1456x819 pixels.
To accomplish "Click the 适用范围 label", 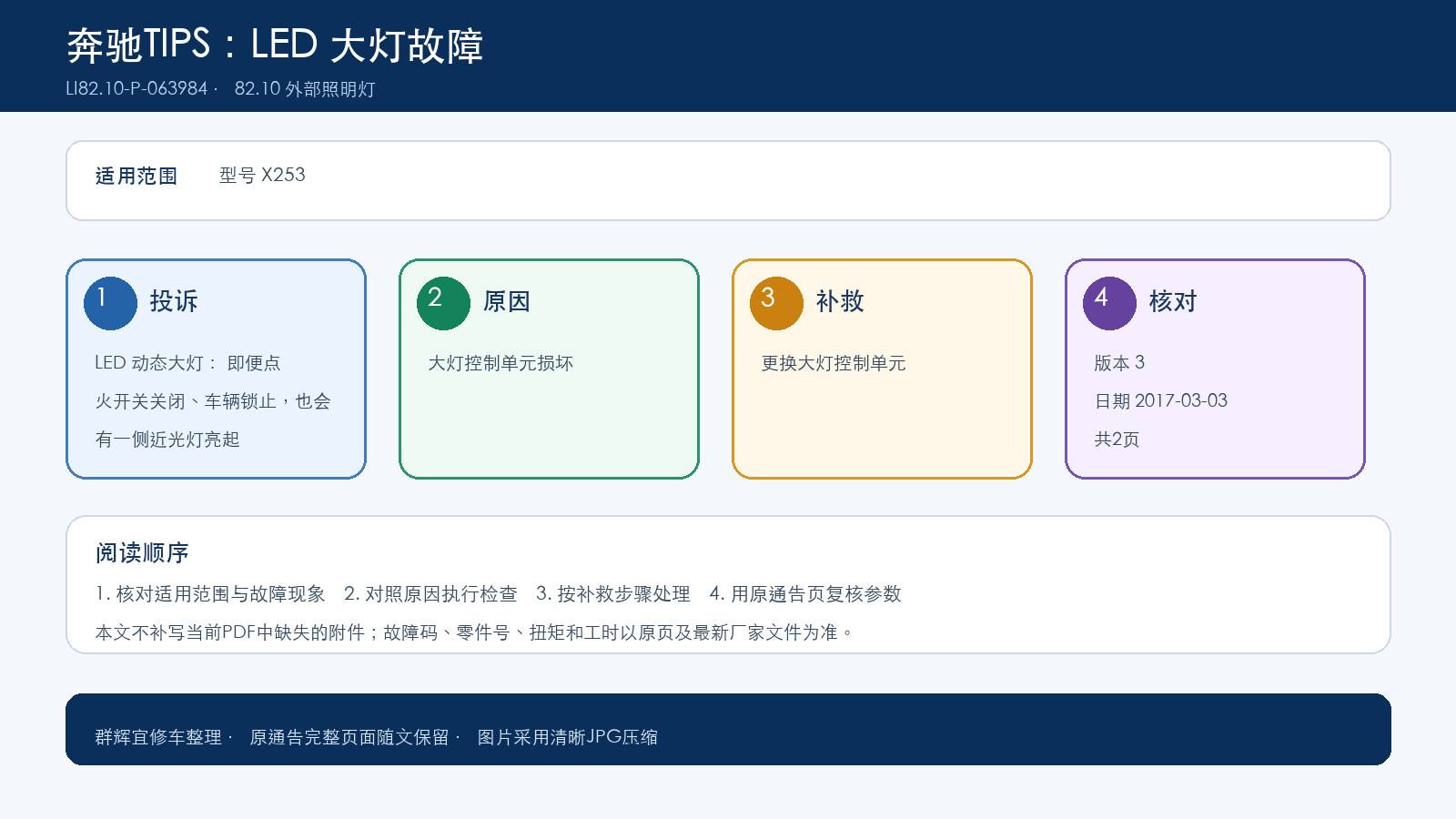I will (x=136, y=176).
